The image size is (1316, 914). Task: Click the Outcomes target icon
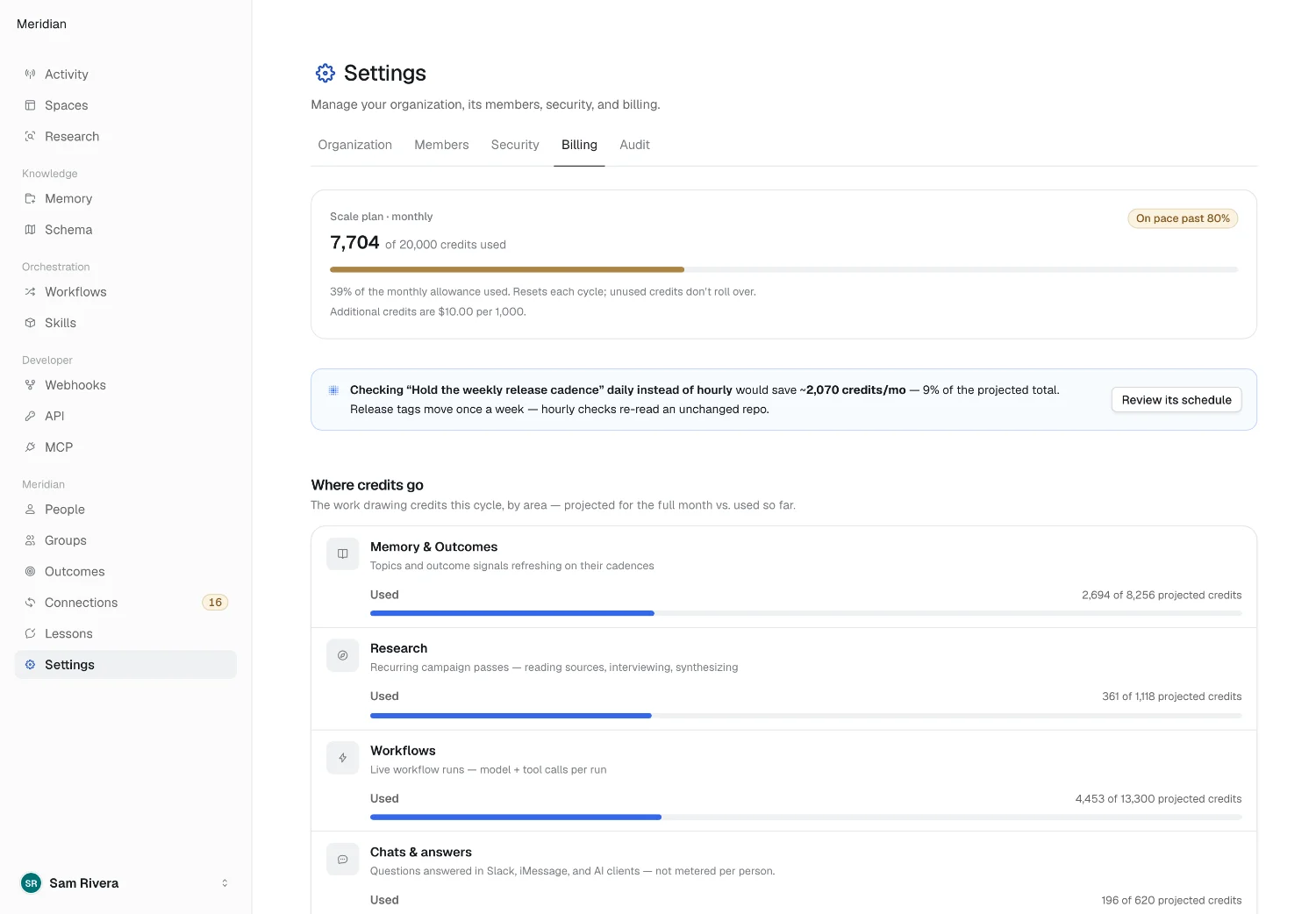pos(30,572)
